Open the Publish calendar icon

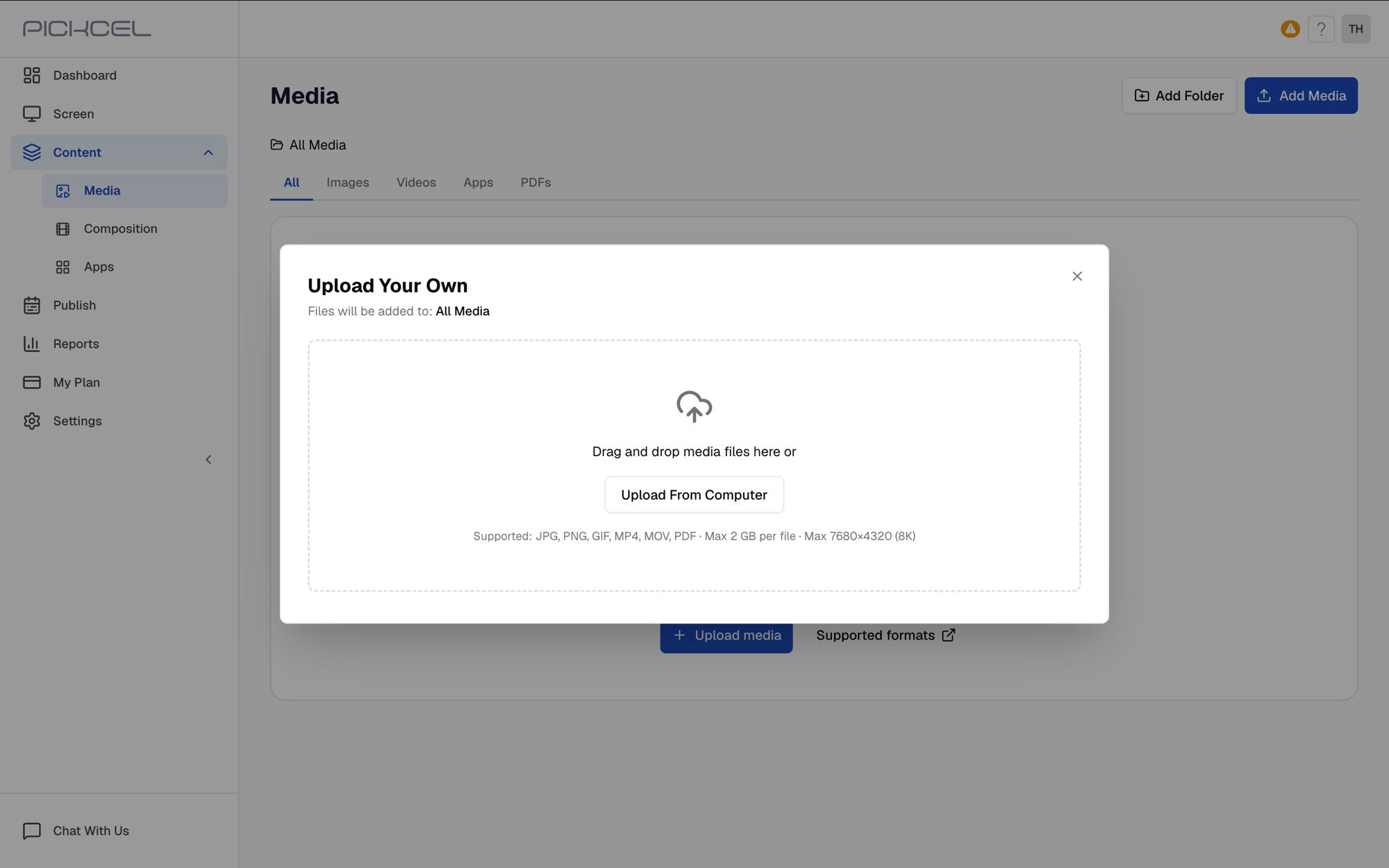(32, 306)
